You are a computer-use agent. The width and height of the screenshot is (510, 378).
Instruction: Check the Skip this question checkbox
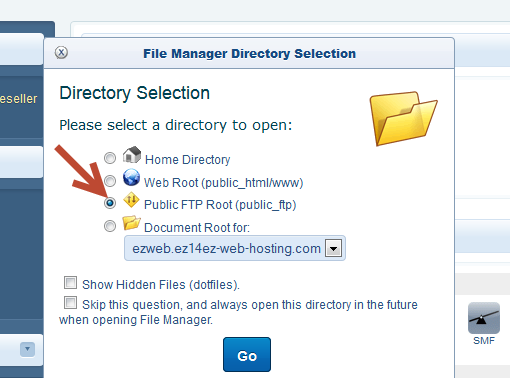(x=70, y=303)
